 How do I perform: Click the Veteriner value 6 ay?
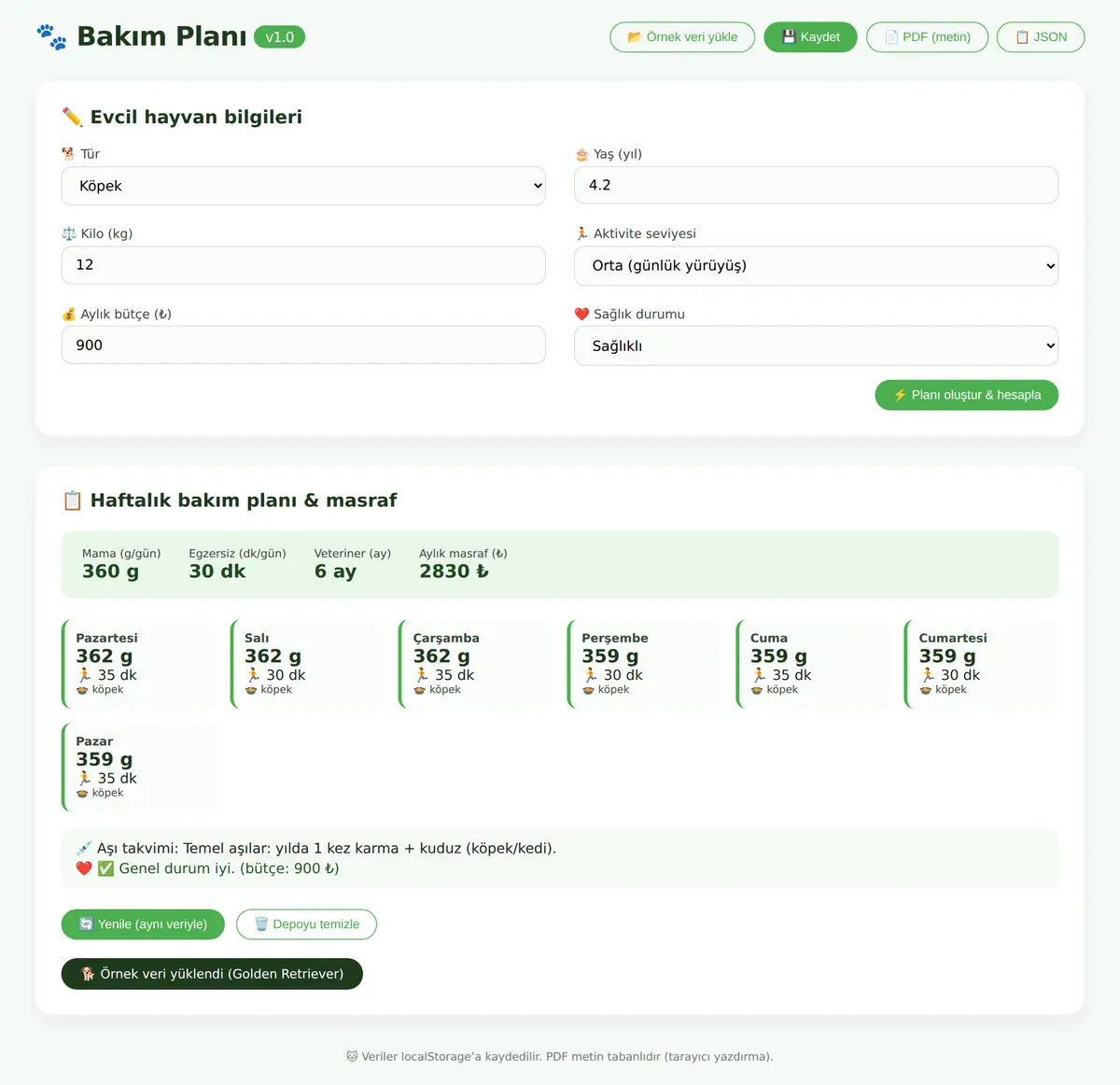click(x=335, y=571)
